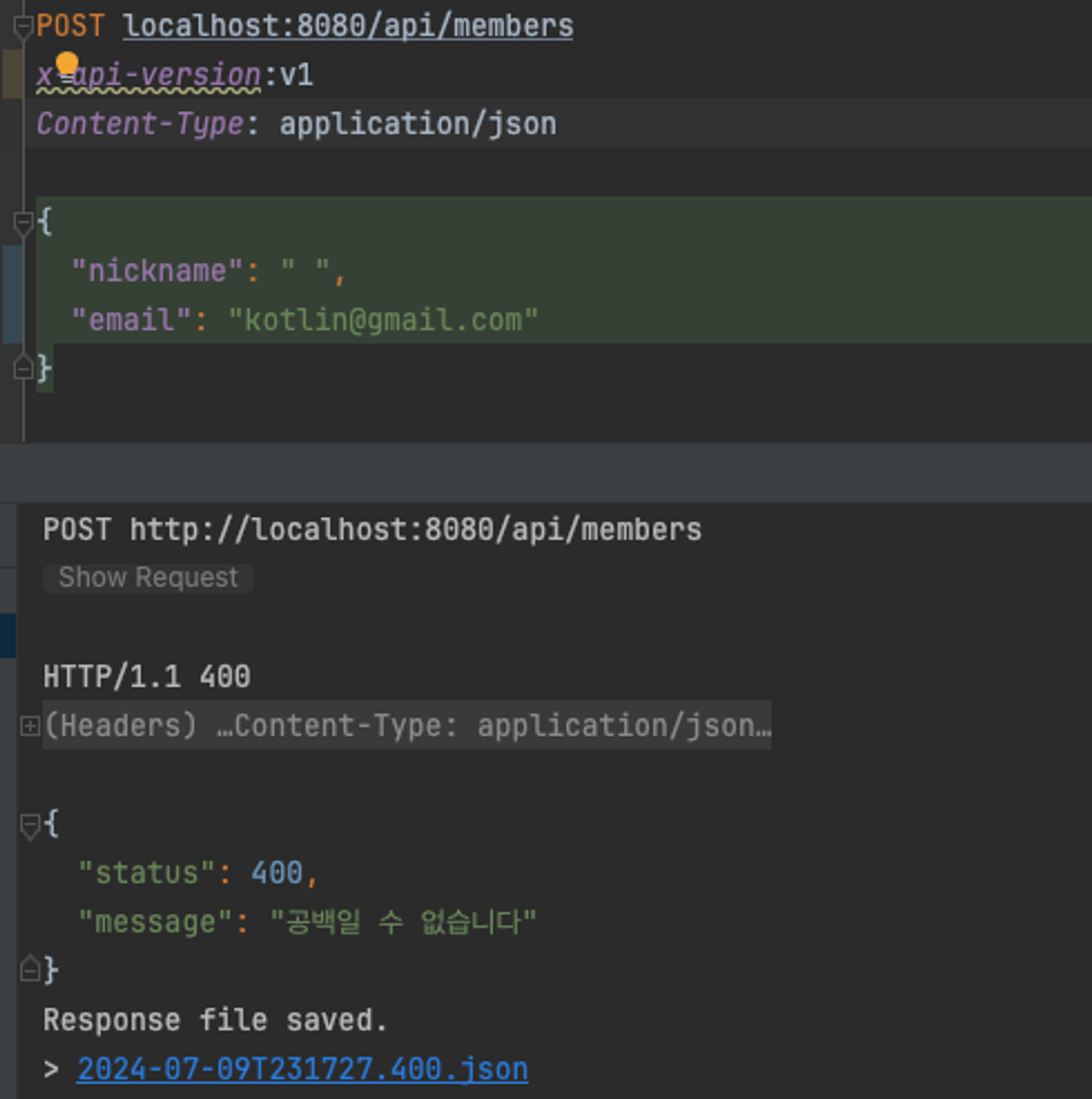Collapse the POST request fold marker

23,26
